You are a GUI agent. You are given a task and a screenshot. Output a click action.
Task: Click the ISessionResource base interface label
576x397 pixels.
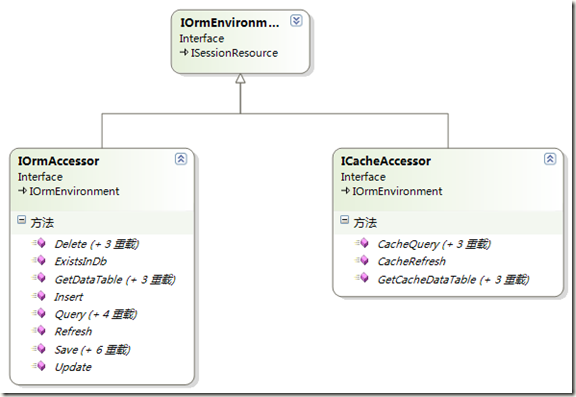[234, 53]
